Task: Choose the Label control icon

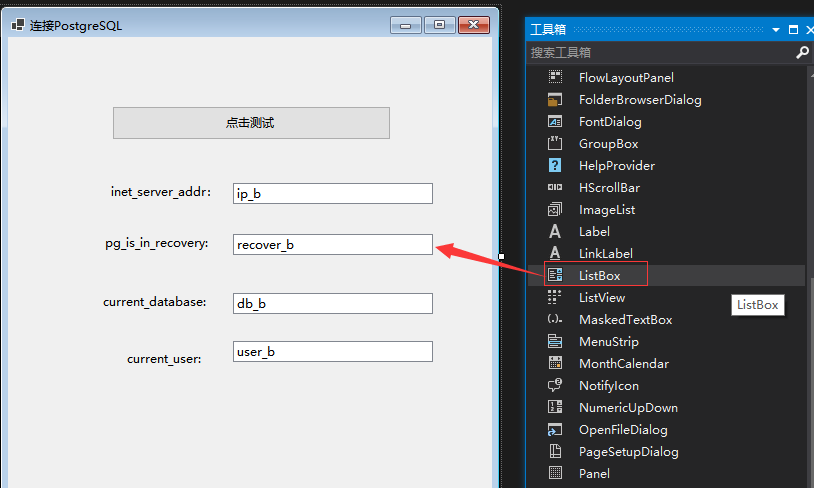Action: [x=555, y=231]
